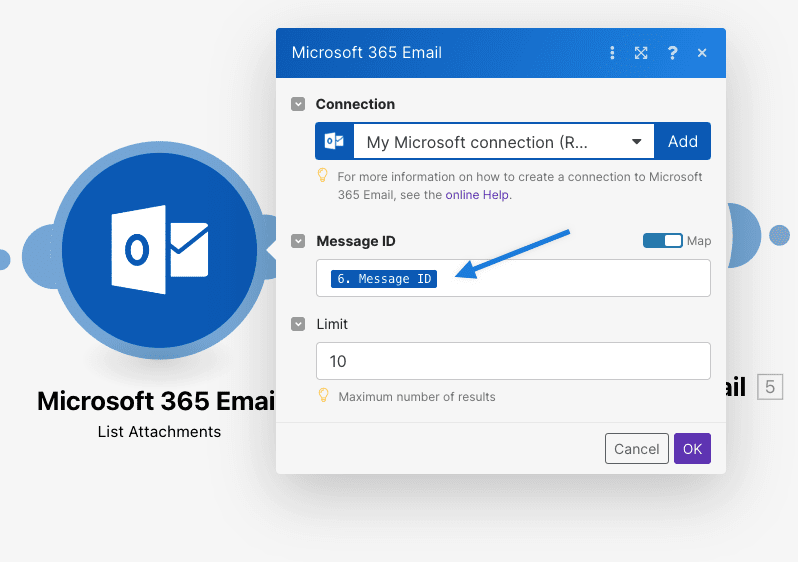Click inside the Message ID input field
Screen dimensions: 798x562
pyautogui.click(x=513, y=278)
